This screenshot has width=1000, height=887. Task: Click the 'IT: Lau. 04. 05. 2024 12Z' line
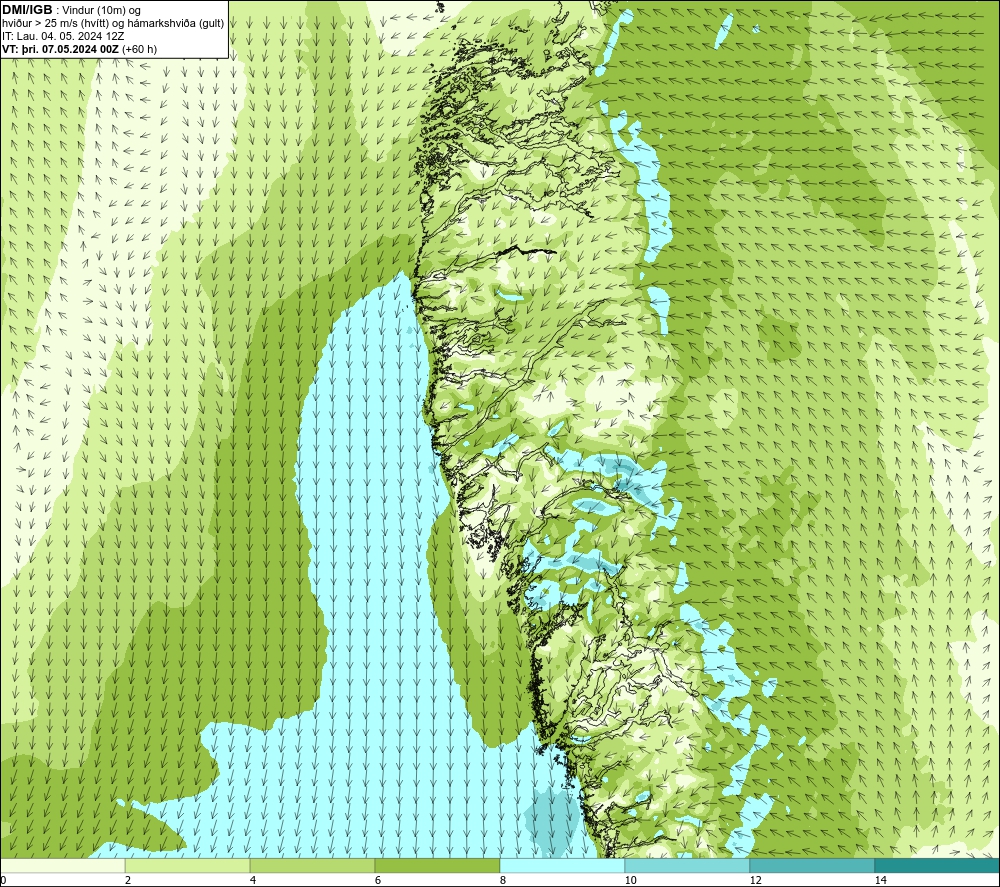(x=63, y=36)
